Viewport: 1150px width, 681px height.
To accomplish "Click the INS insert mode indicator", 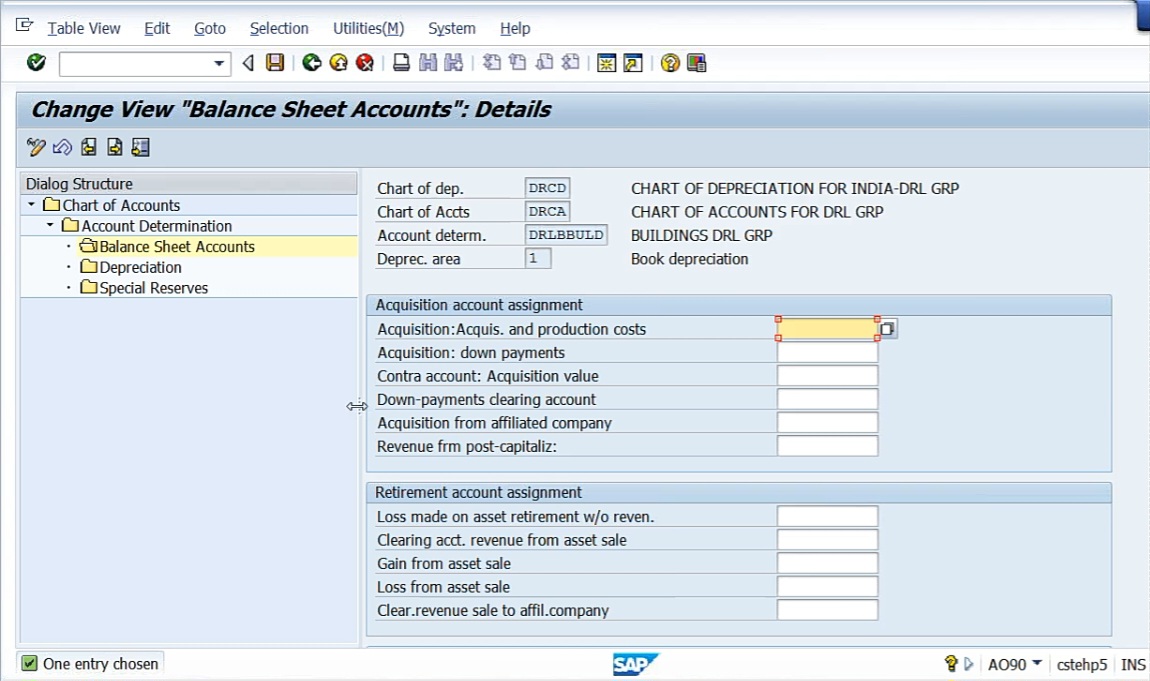I will point(1132,664).
